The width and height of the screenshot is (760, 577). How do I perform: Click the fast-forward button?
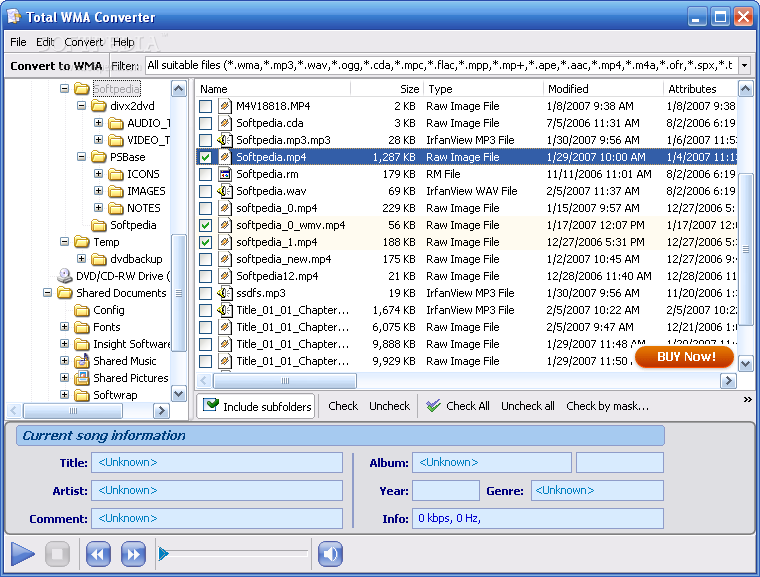(x=133, y=554)
